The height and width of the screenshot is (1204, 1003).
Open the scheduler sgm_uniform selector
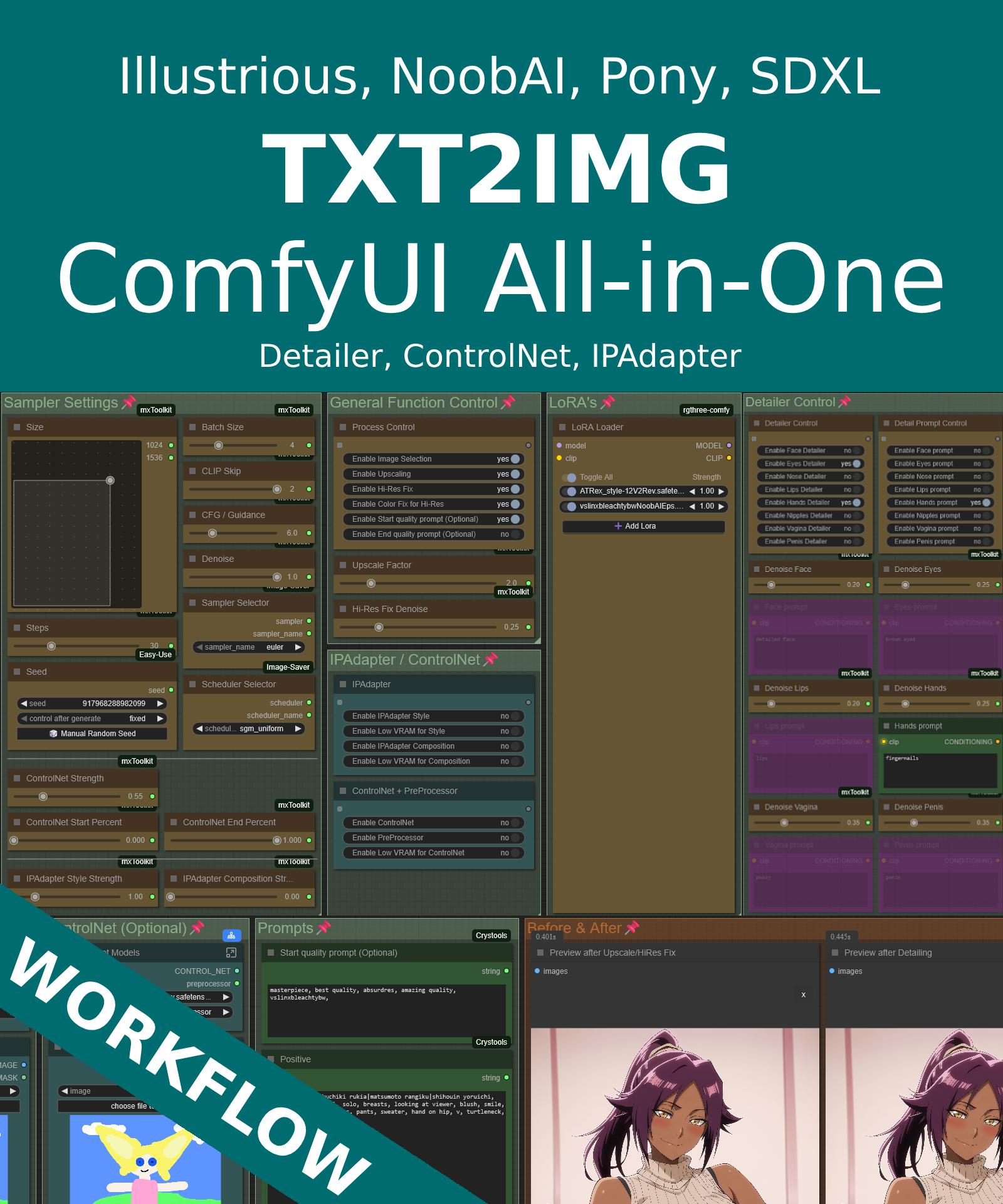pos(248,729)
